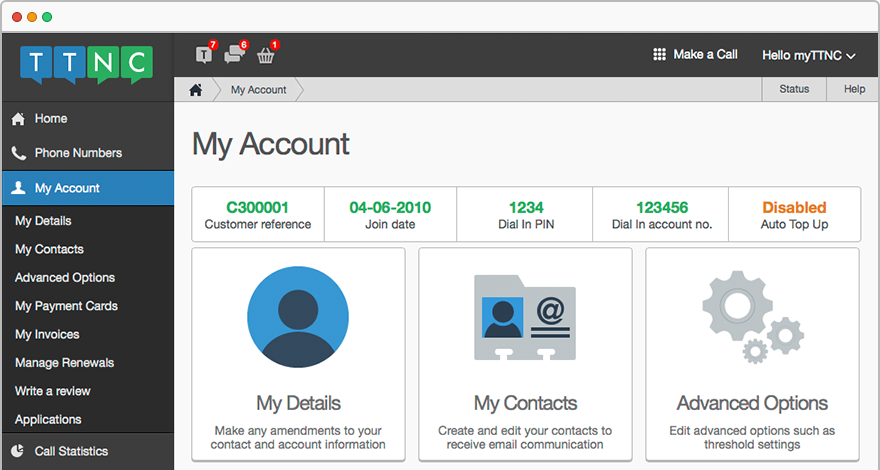Viewport: 880px width, 470px height.
Task: Close the window with red button
Action: (17, 17)
